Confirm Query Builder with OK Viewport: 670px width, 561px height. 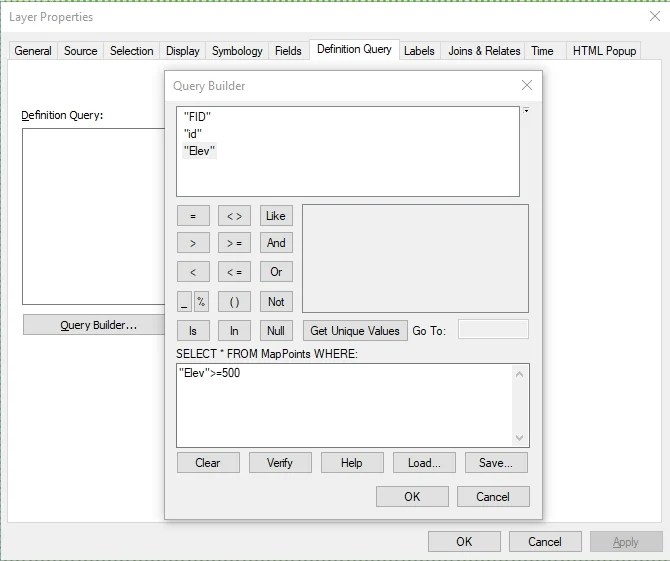(x=412, y=496)
